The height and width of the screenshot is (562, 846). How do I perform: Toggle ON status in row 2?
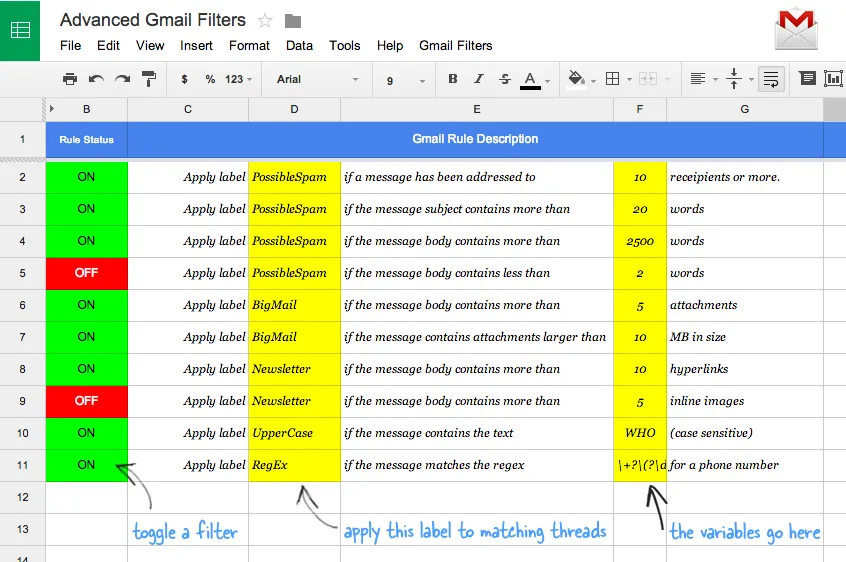pos(87,177)
